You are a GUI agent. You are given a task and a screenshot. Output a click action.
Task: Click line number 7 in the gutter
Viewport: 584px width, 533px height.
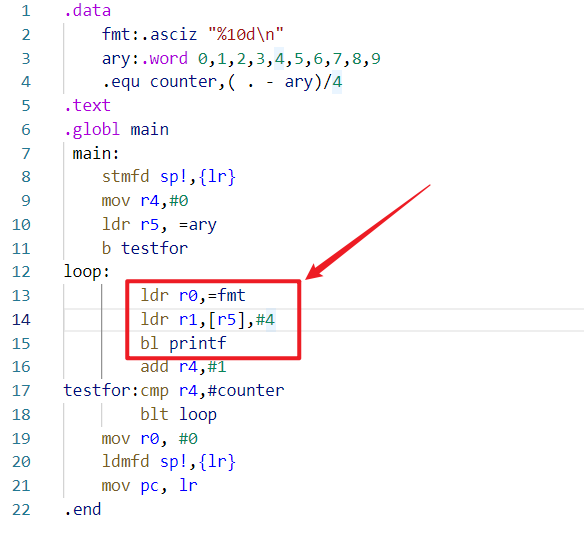click(26, 153)
